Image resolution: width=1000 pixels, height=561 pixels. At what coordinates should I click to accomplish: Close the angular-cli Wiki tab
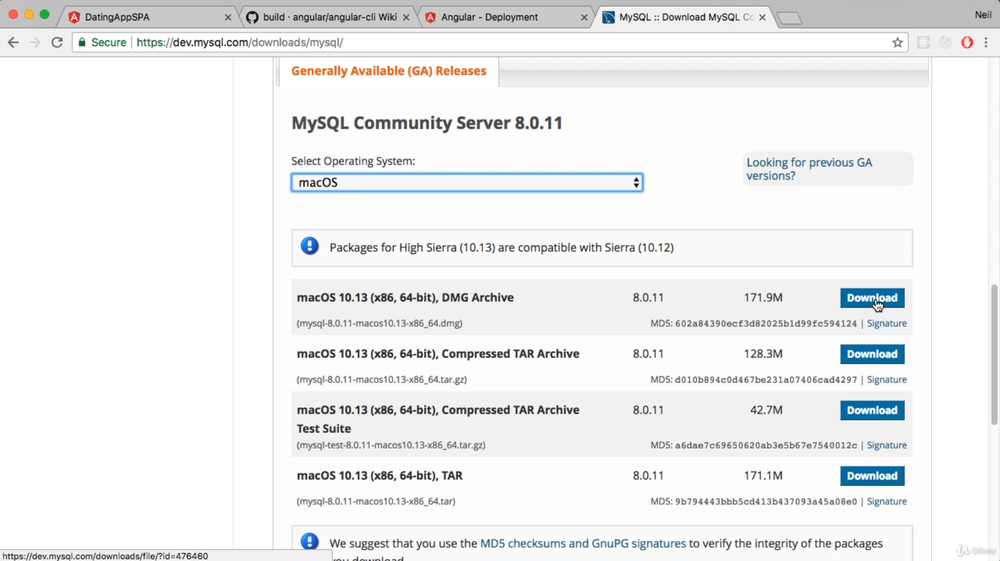(406, 17)
